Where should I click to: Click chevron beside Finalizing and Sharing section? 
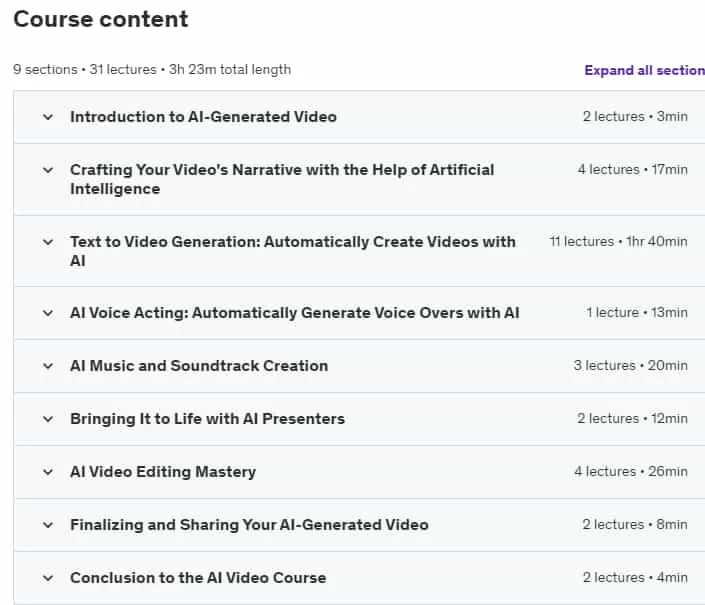click(x=48, y=525)
